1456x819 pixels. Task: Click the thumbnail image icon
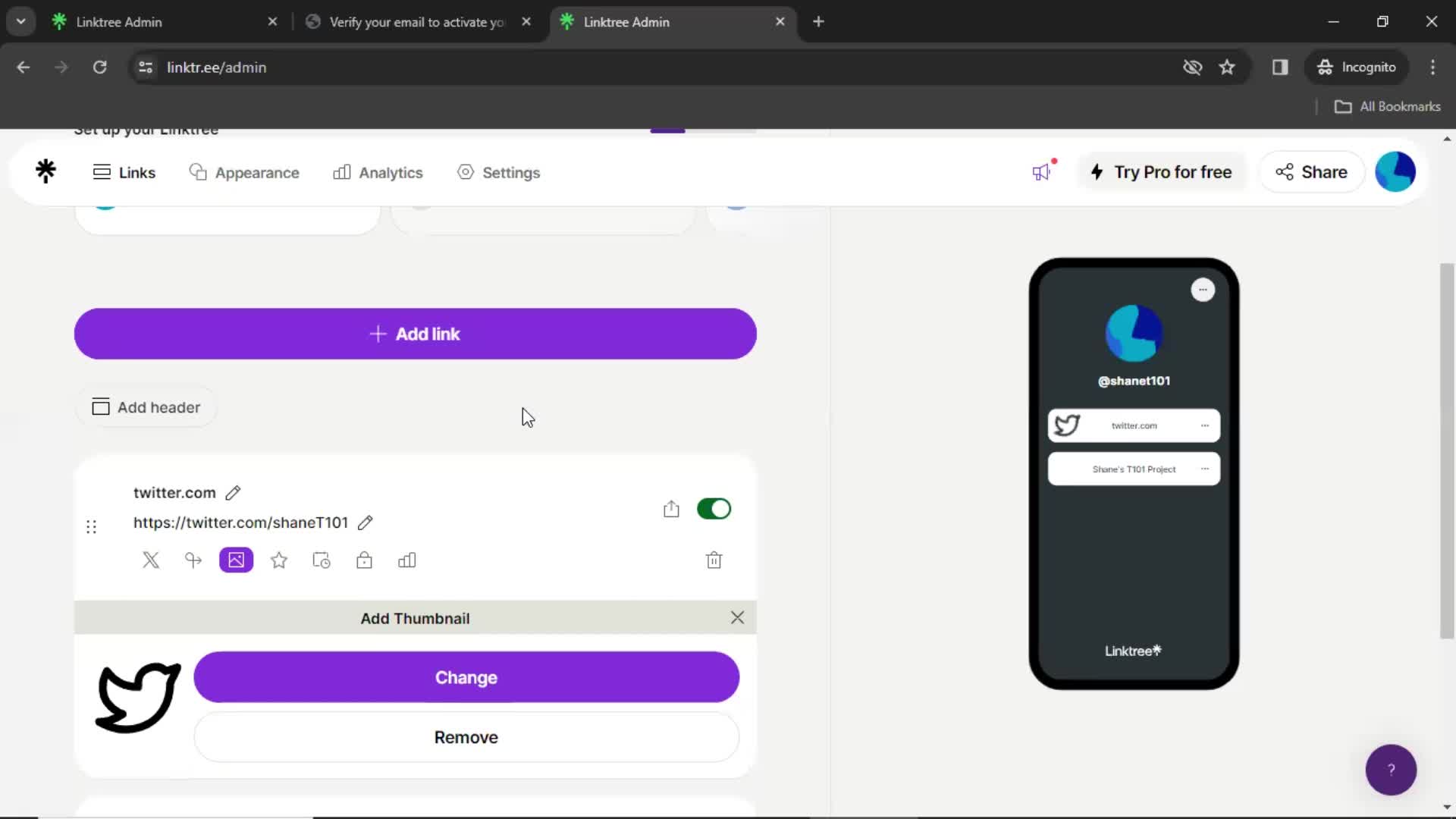pyautogui.click(x=236, y=560)
